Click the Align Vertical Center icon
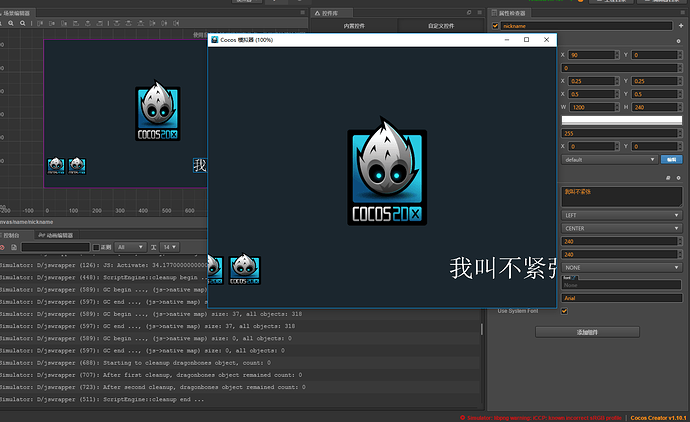Viewport: 690px width, 422px height. 52,23
